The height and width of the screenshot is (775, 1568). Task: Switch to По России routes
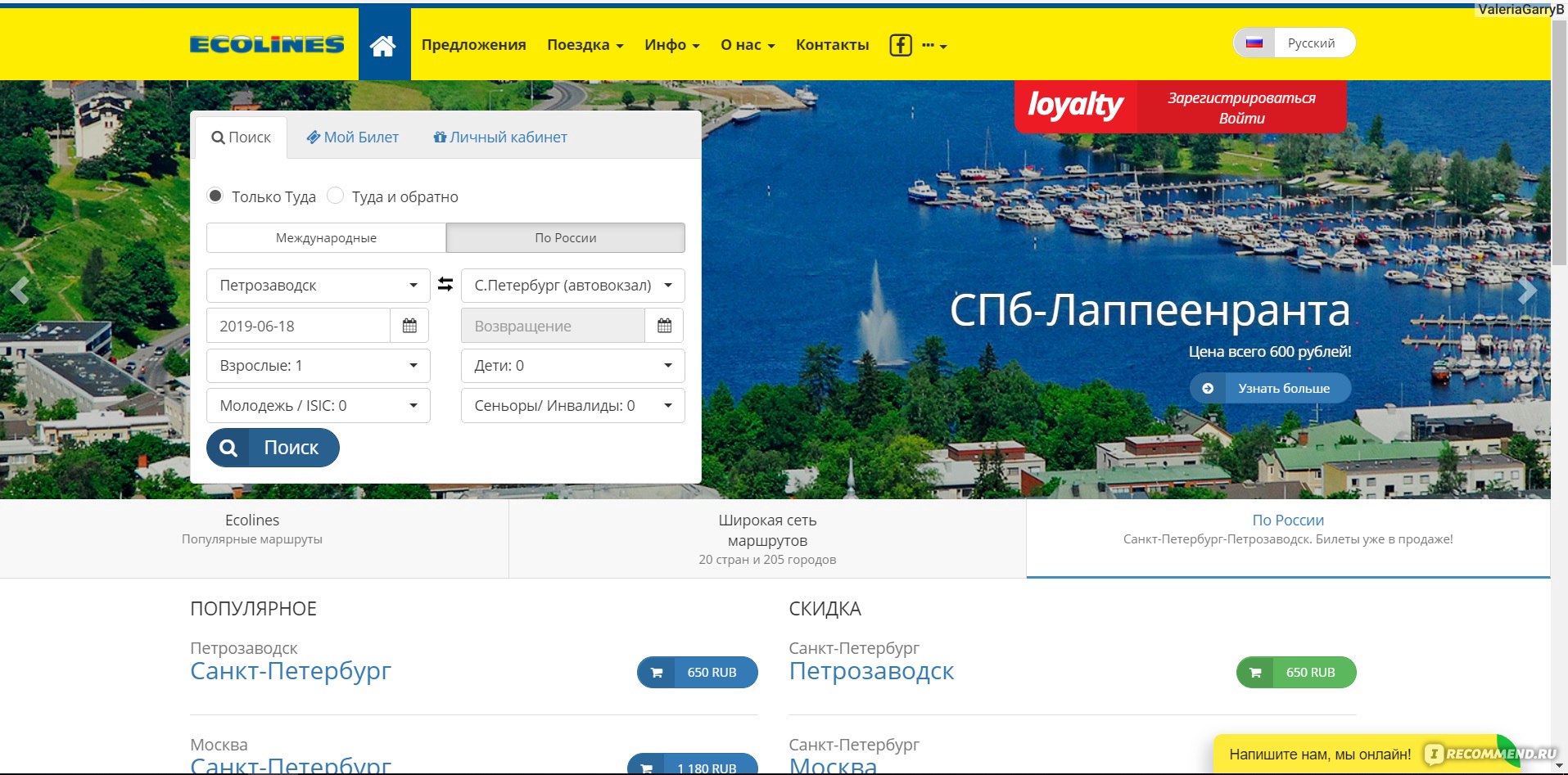[x=566, y=238]
